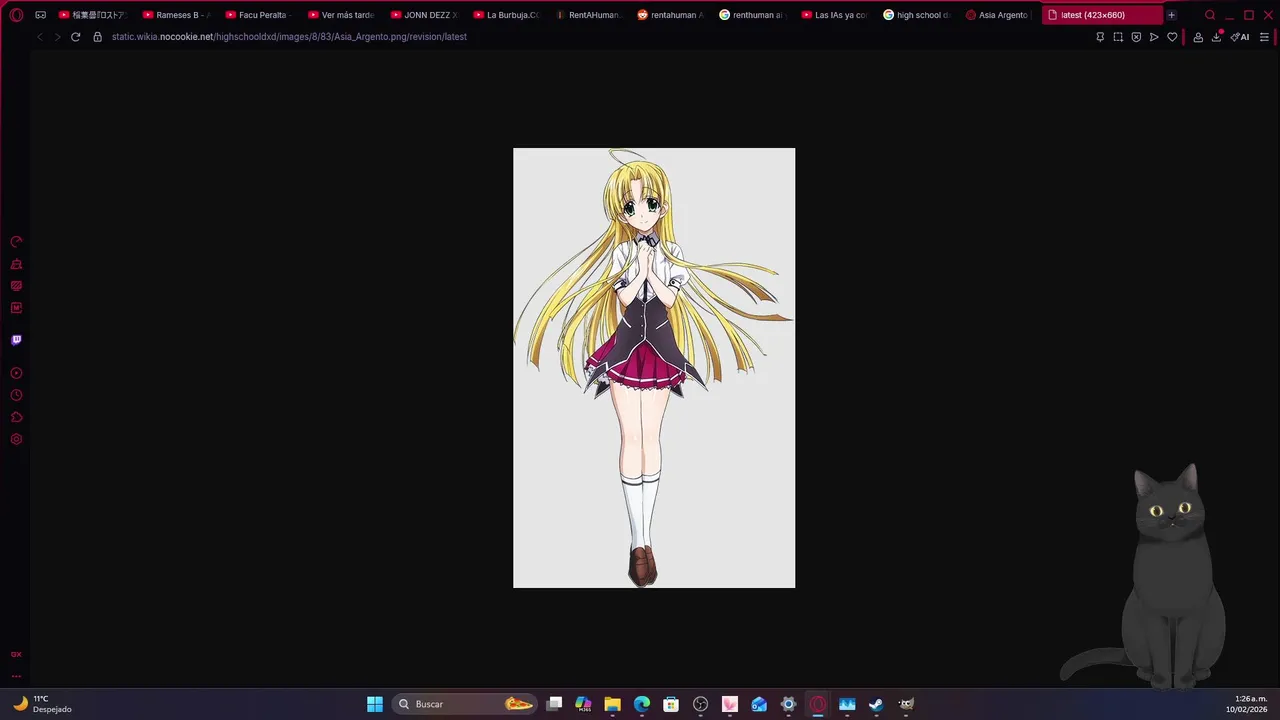Open sidebar setup three-dots menu
This screenshot has height=720, width=1280.
click(x=16, y=676)
